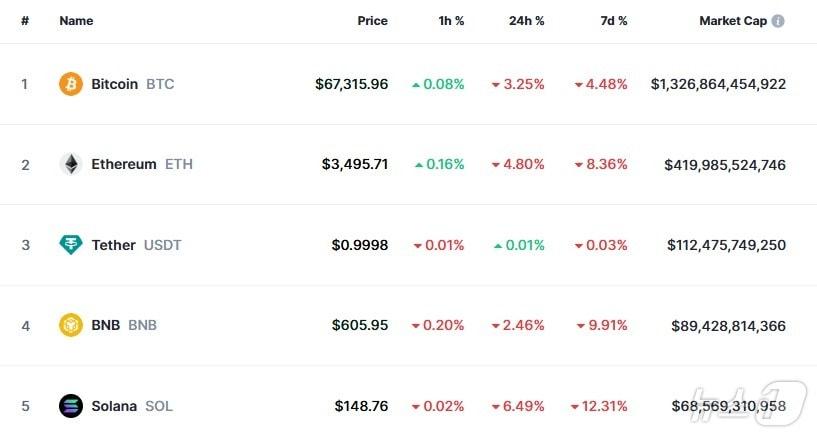The width and height of the screenshot is (817, 438).
Task: Sort the table by Name column
Action: tap(75, 21)
